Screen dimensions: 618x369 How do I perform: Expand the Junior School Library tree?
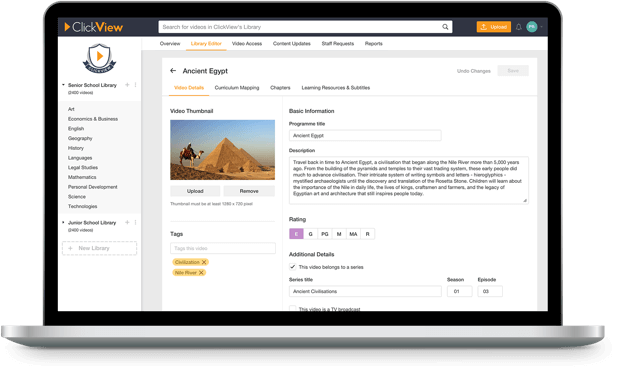coord(63,222)
